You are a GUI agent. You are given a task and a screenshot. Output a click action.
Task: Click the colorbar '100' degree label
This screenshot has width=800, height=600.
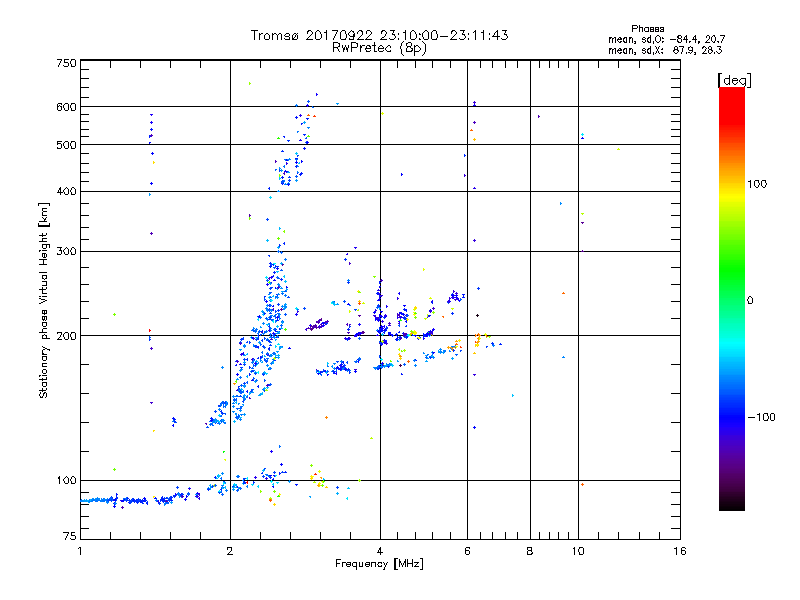(757, 184)
